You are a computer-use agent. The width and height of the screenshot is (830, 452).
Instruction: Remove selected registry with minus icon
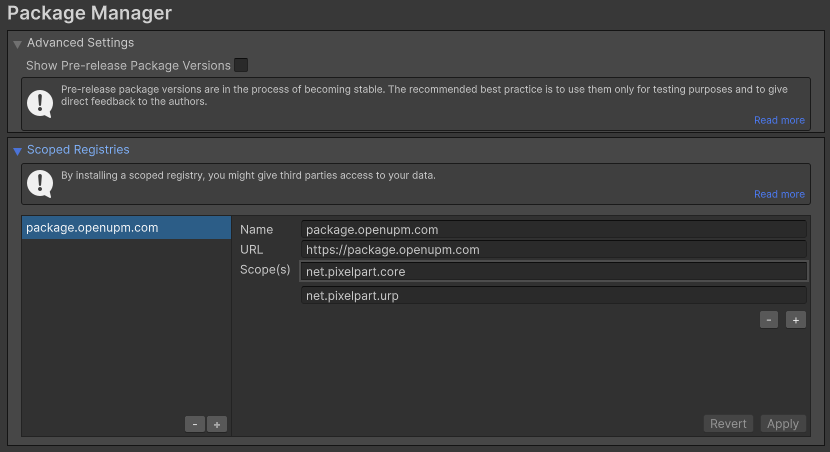[195, 424]
